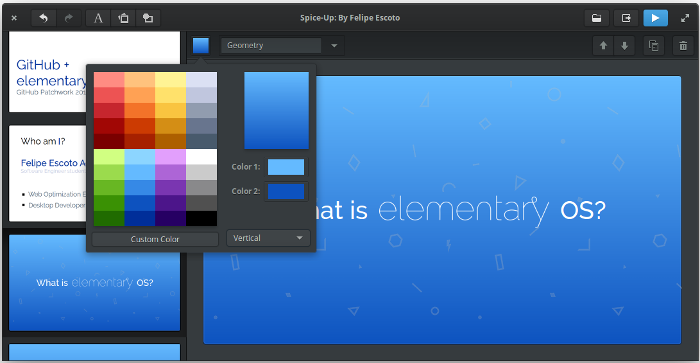Move the slide up with the arrow icon
The width and height of the screenshot is (700, 363).
(x=603, y=46)
